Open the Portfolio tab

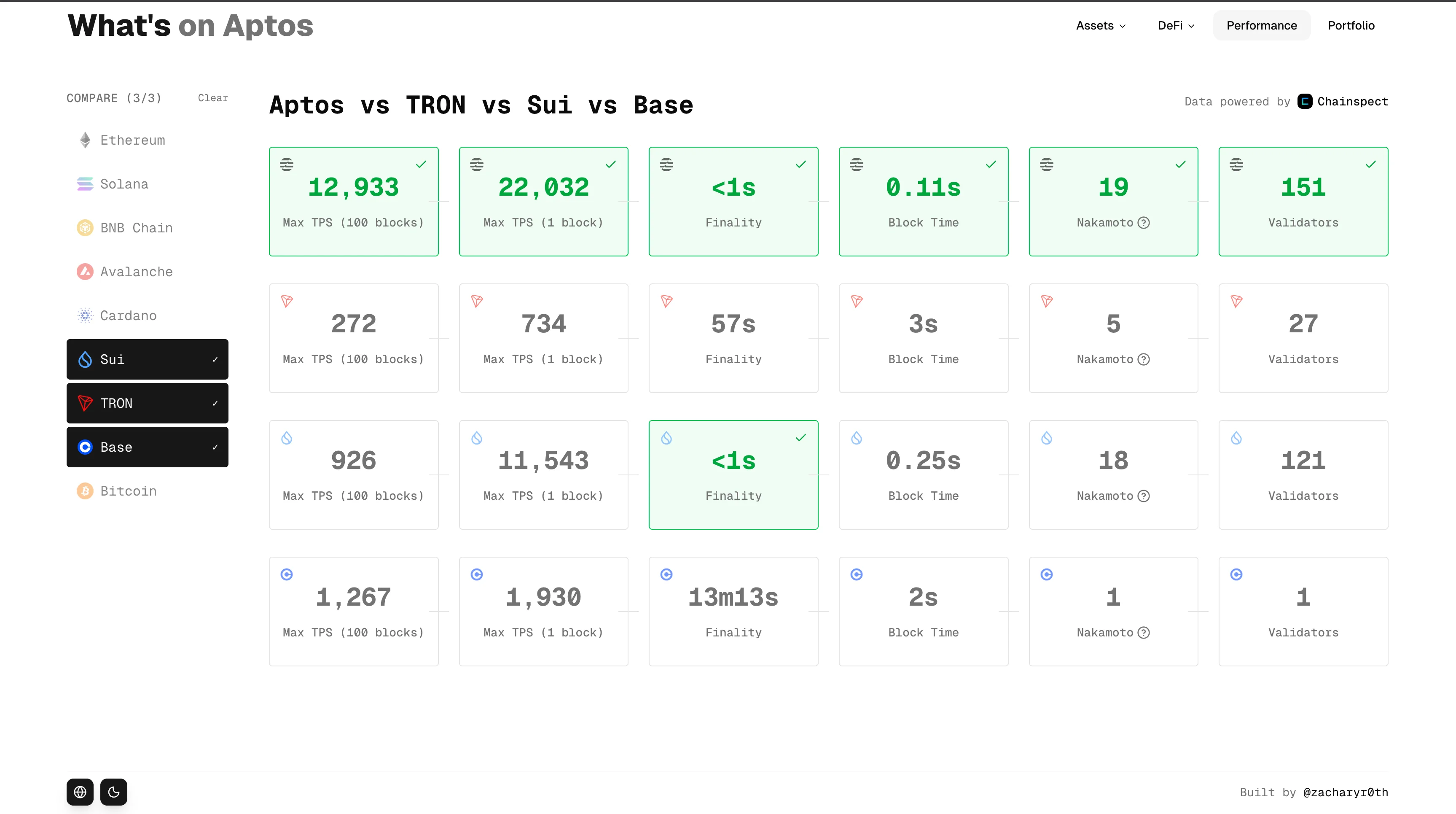tap(1351, 25)
